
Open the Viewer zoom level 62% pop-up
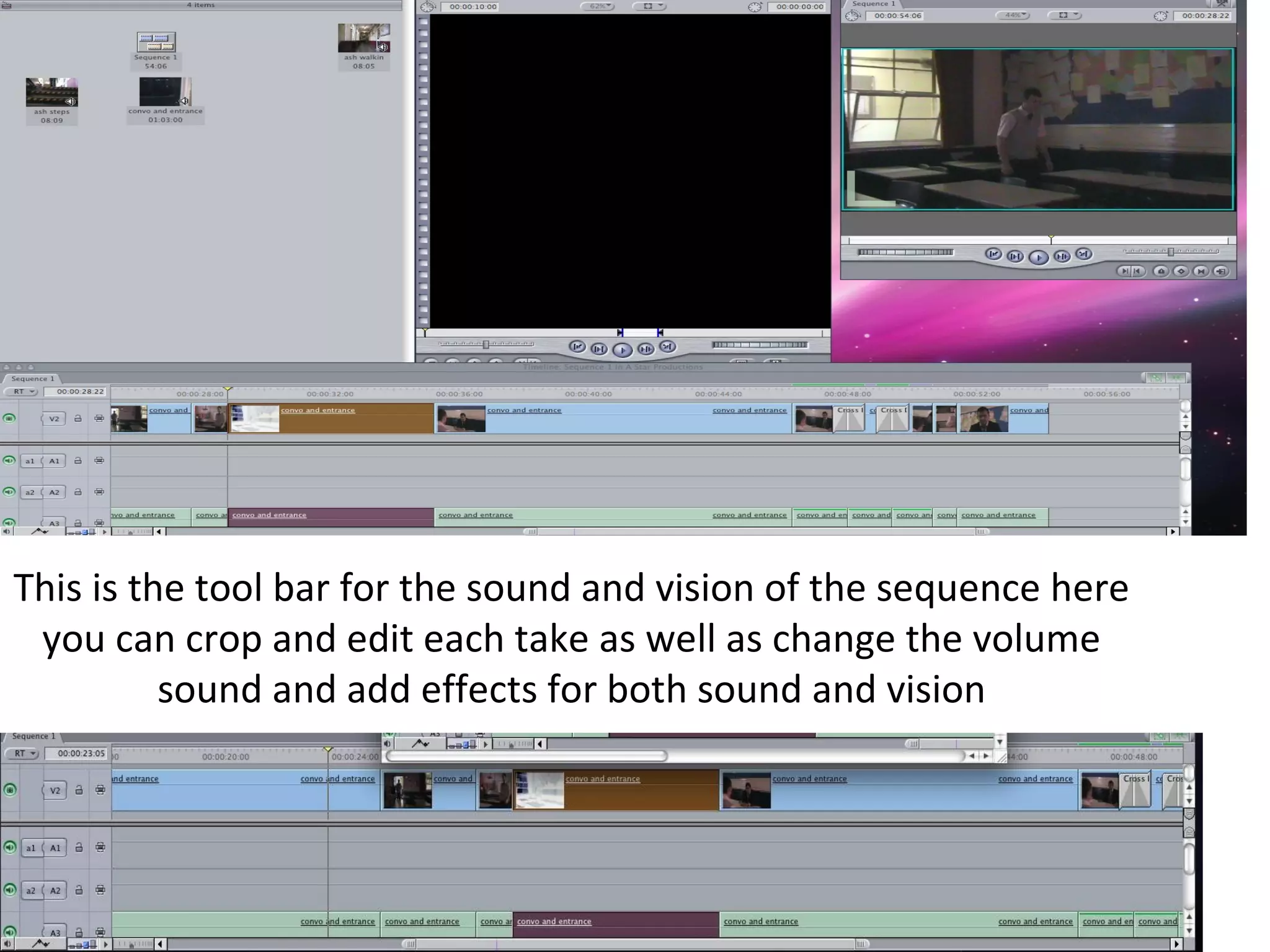pyautogui.click(x=598, y=6)
